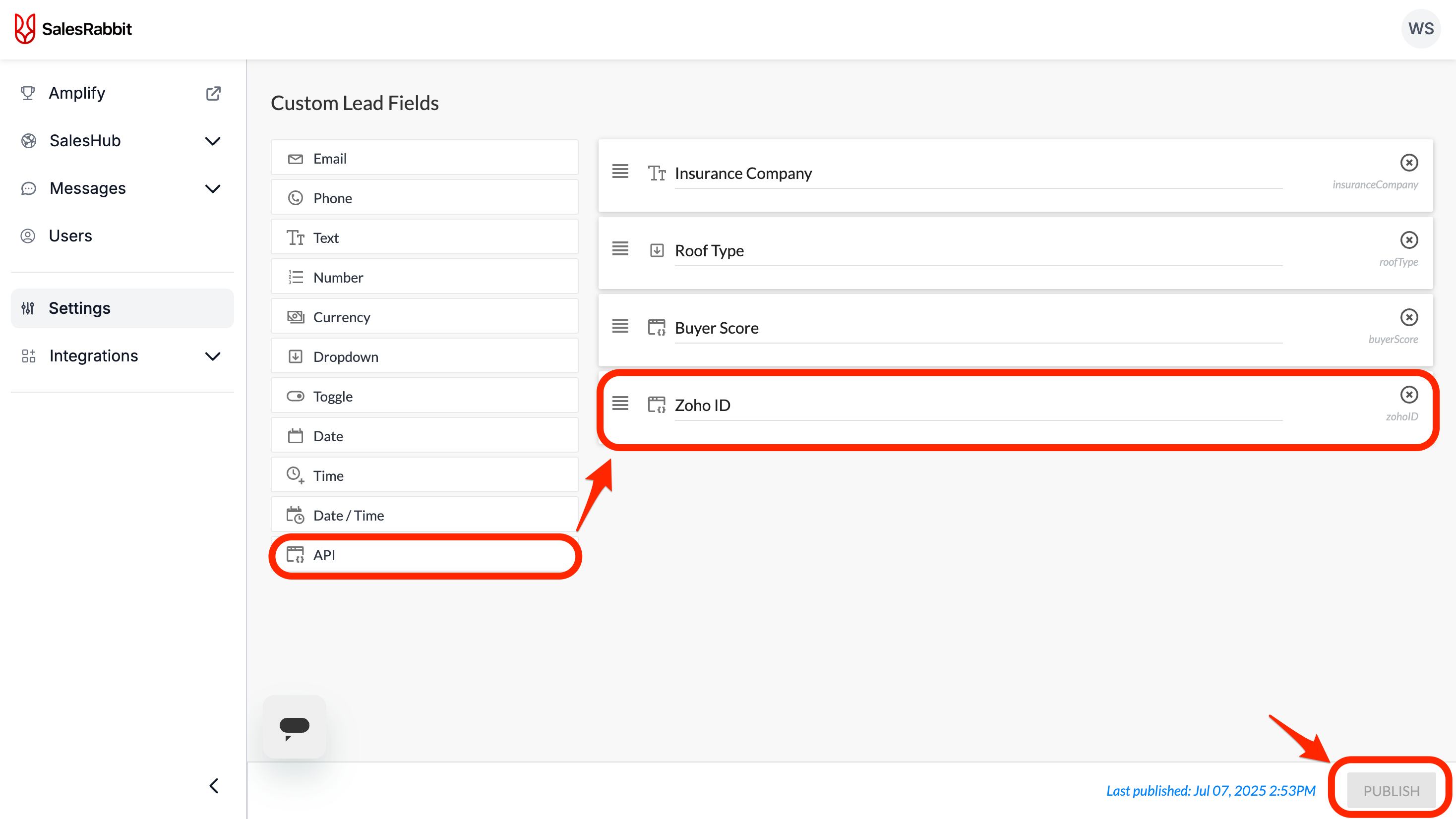Click the drag handle for Buyer Score

tap(620, 326)
